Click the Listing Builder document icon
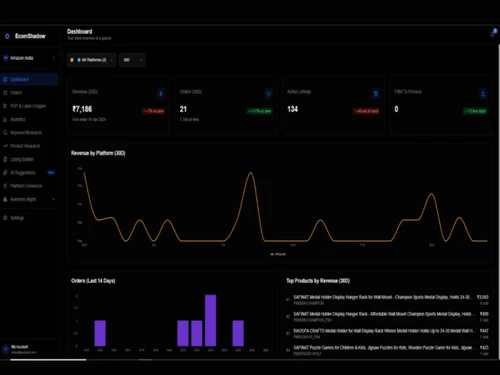The width and height of the screenshot is (500, 375). coord(5,159)
